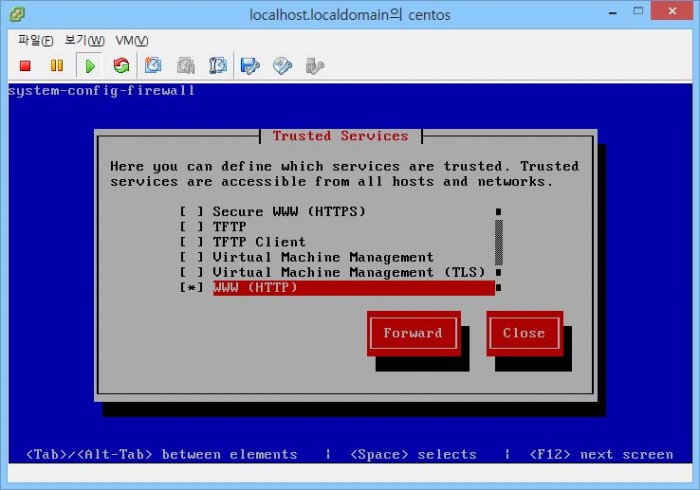Click the Secure WWW (HTTPS) label
The image size is (700, 490).
[x=289, y=212]
